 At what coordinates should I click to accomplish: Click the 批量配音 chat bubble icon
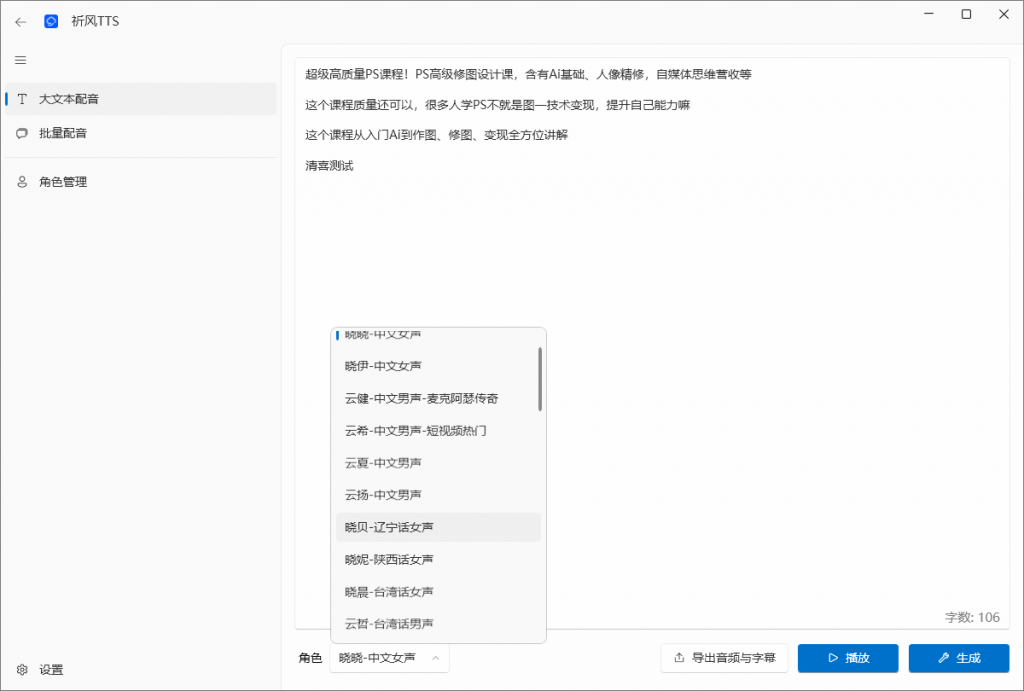pos(21,133)
